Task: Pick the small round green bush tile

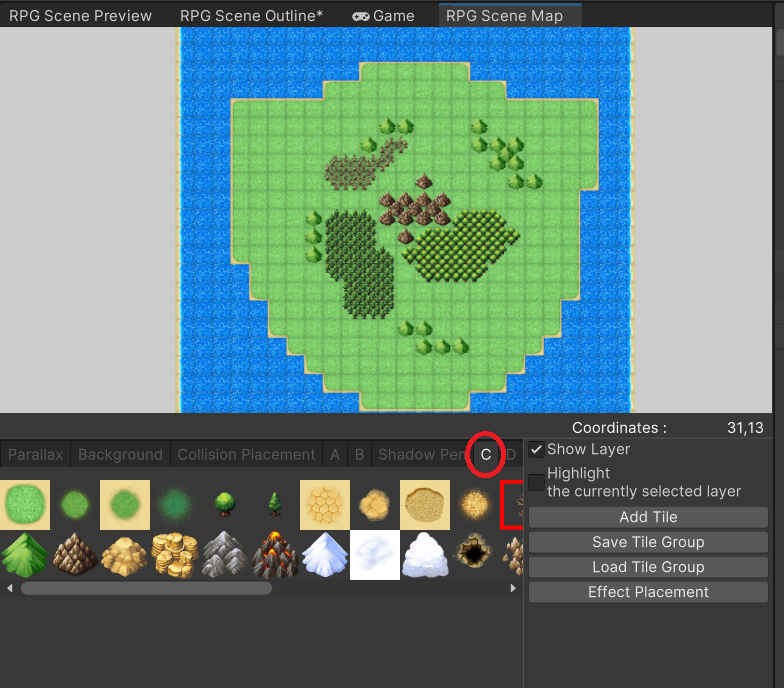Action: pyautogui.click(x=75, y=504)
